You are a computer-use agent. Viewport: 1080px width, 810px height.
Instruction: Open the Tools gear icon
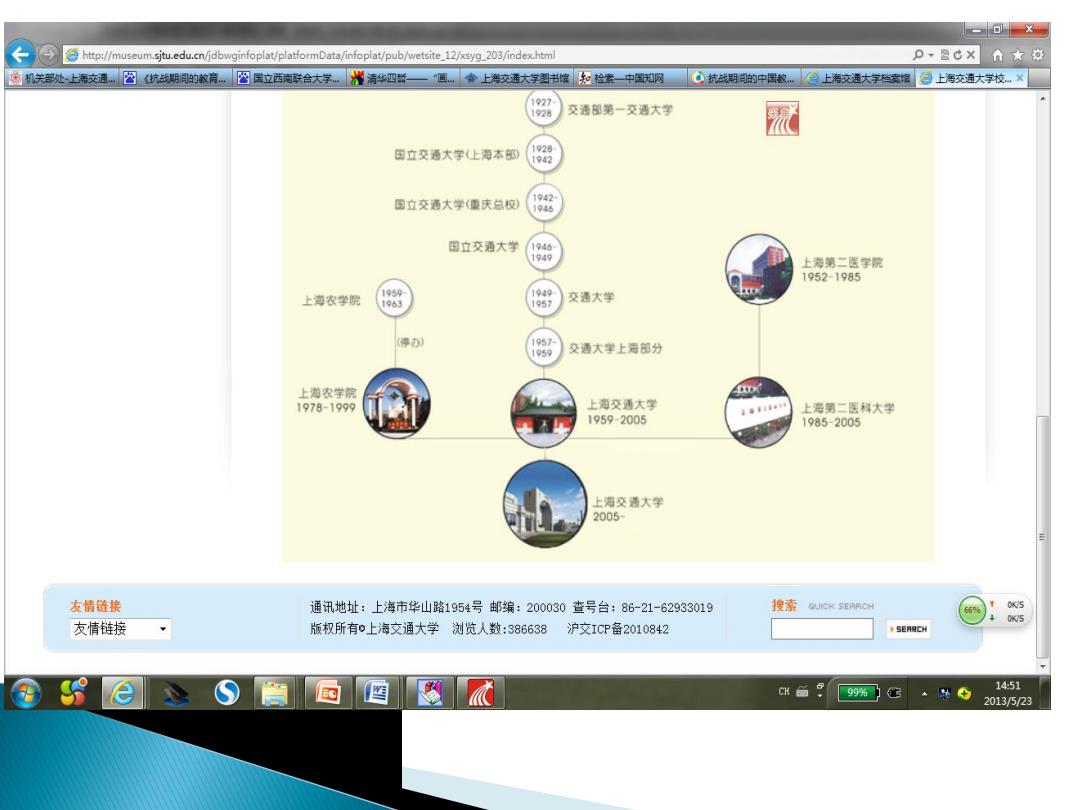1037,55
